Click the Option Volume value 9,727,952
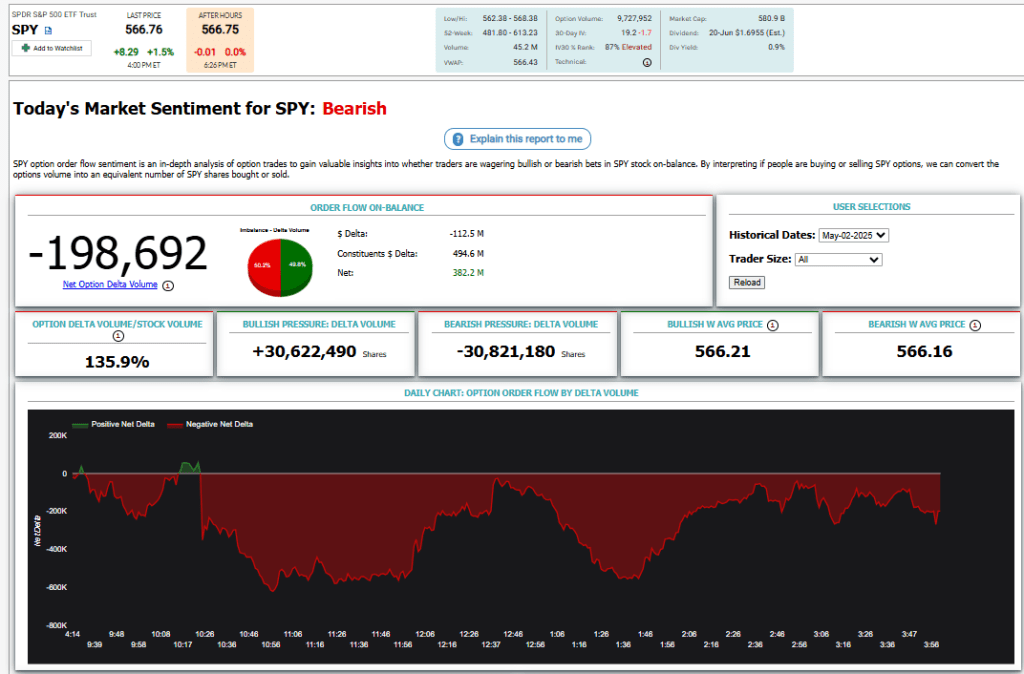 pos(634,18)
